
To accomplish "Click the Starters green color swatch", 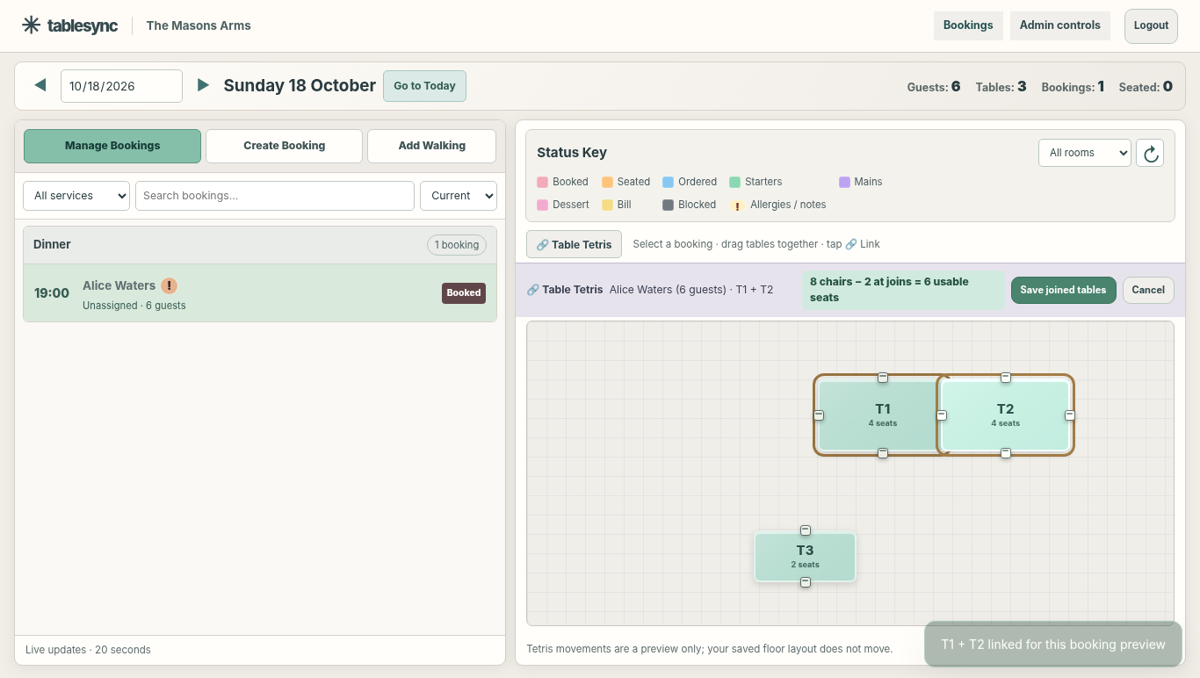I will point(735,182).
